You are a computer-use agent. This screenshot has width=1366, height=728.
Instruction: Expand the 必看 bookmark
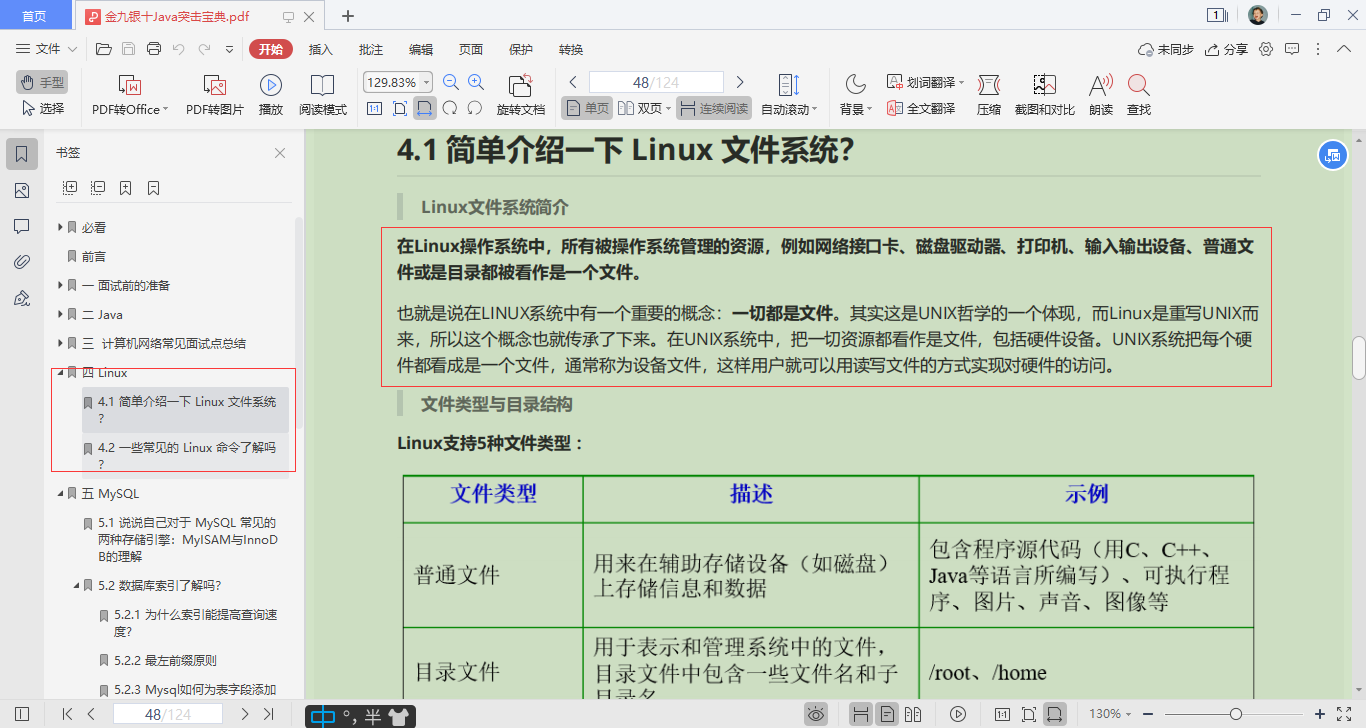coord(60,228)
